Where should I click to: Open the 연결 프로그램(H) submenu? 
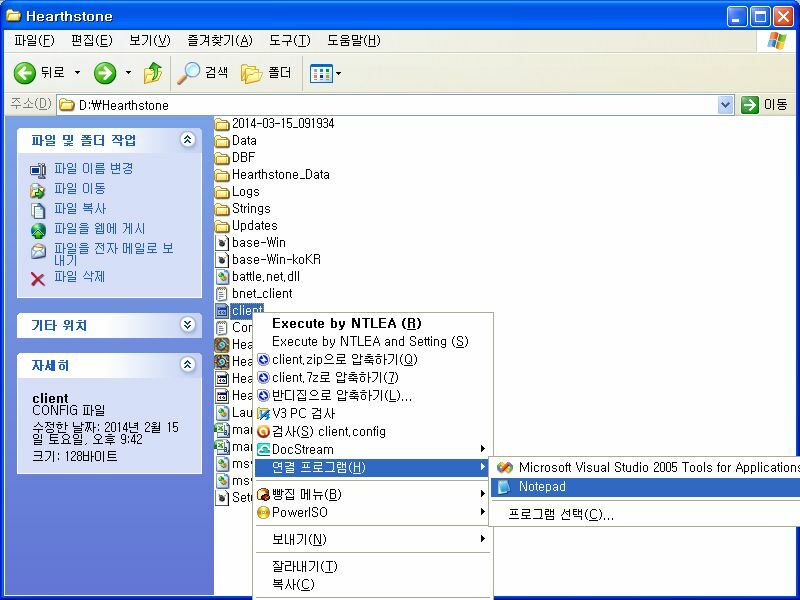[x=373, y=467]
